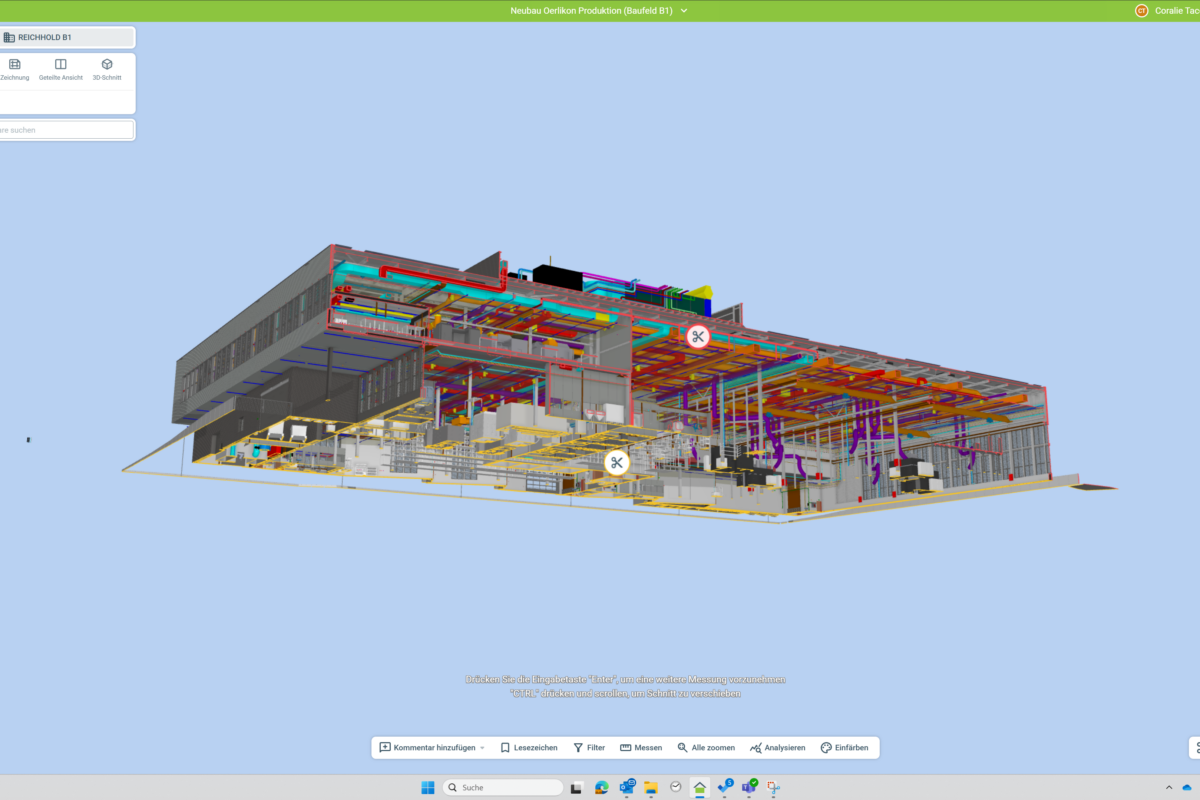The image size is (1200, 800).
Task: Open the Filter tool
Action: (589, 748)
